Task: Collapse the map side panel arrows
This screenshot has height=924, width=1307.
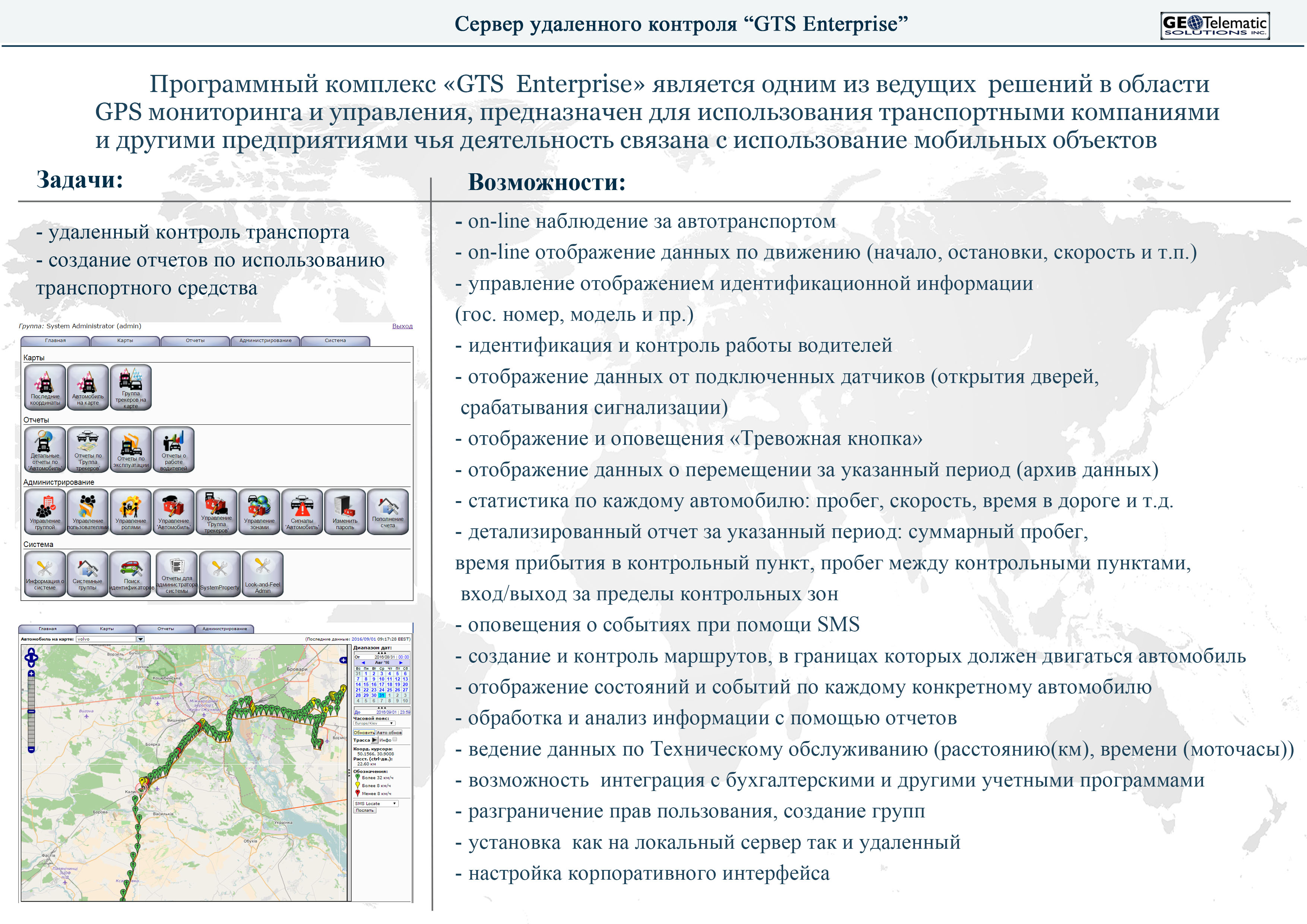Action: 349,773
